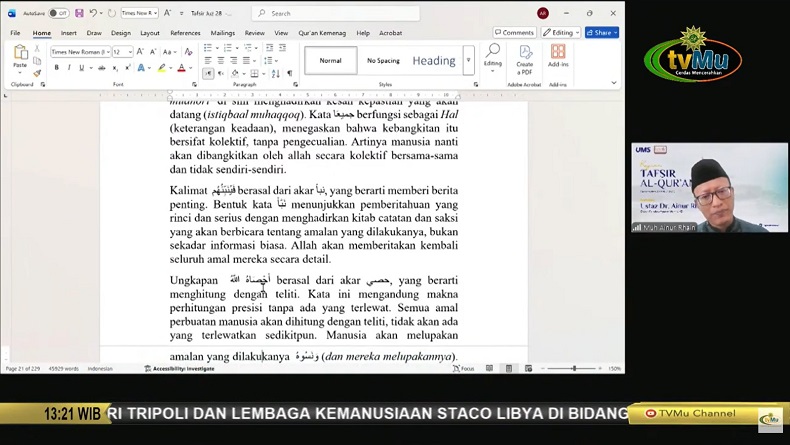Screen dimensions: 790x445
Task: Toggle the AutoSave switch
Action: pyautogui.click(x=59, y=13)
